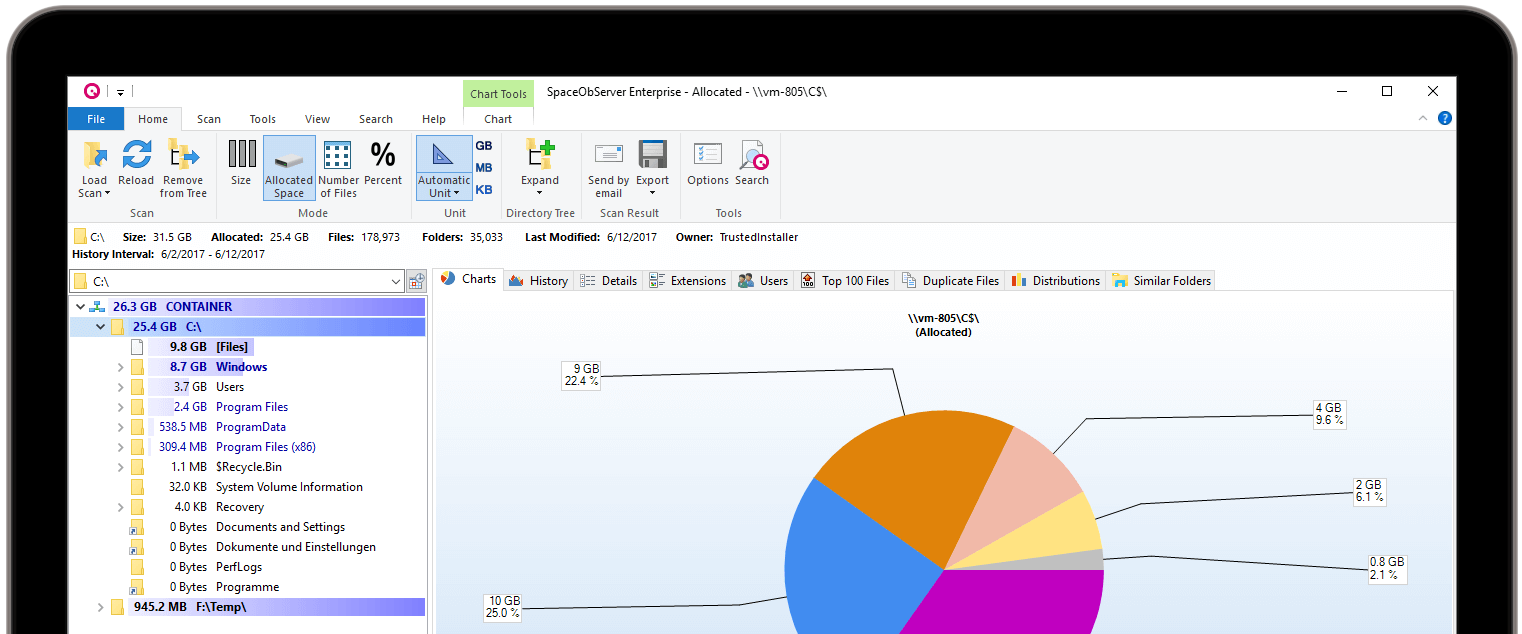Open the Extensions tab
This screenshot has height=634, width=1522.
(x=687, y=281)
